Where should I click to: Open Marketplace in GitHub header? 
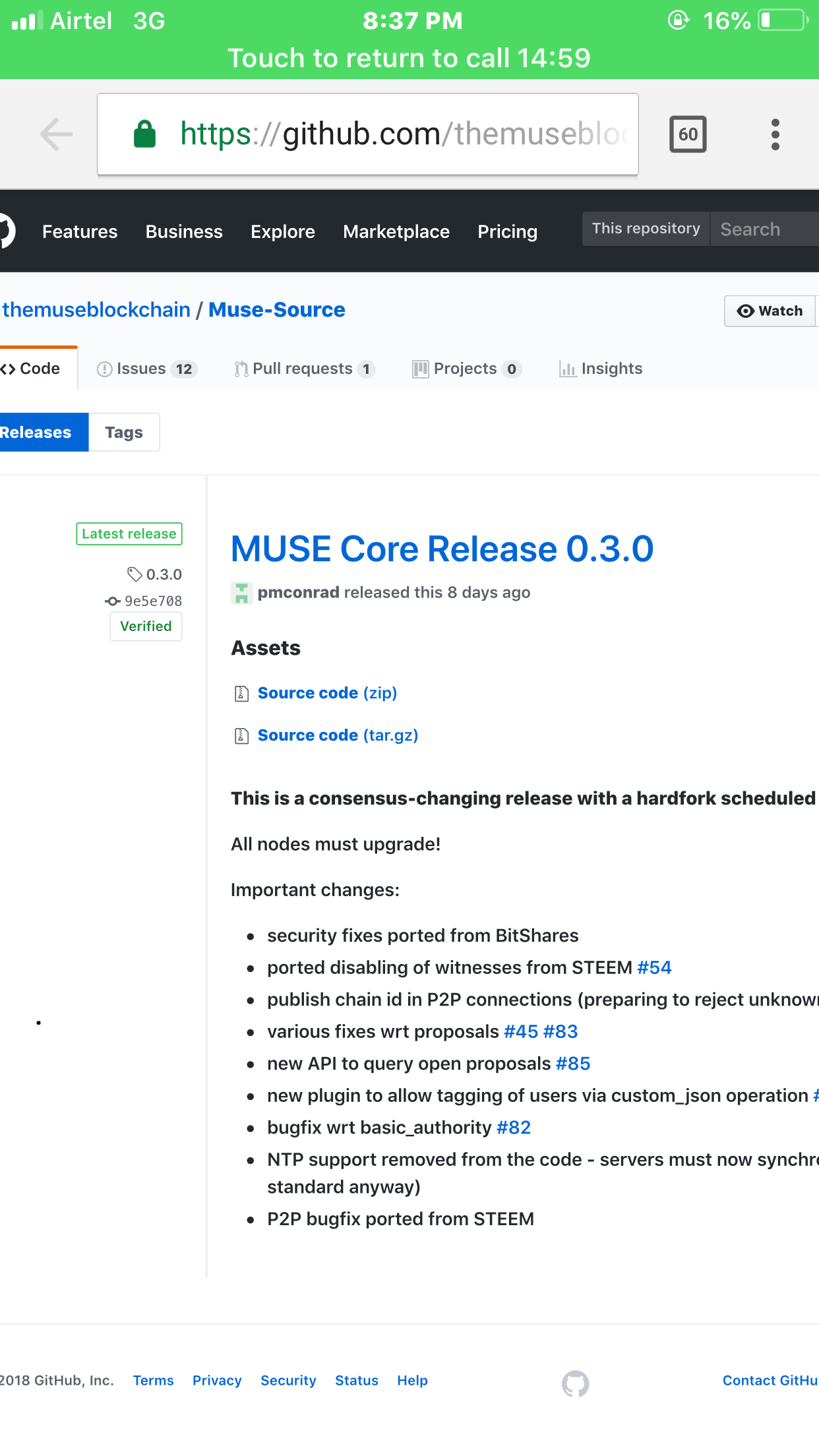(396, 231)
